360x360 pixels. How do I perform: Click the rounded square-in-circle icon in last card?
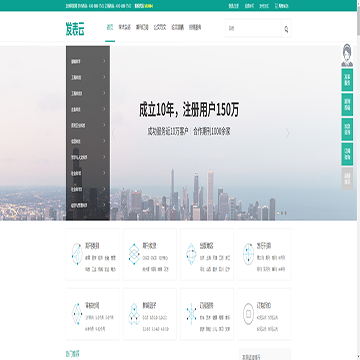click(x=248, y=314)
